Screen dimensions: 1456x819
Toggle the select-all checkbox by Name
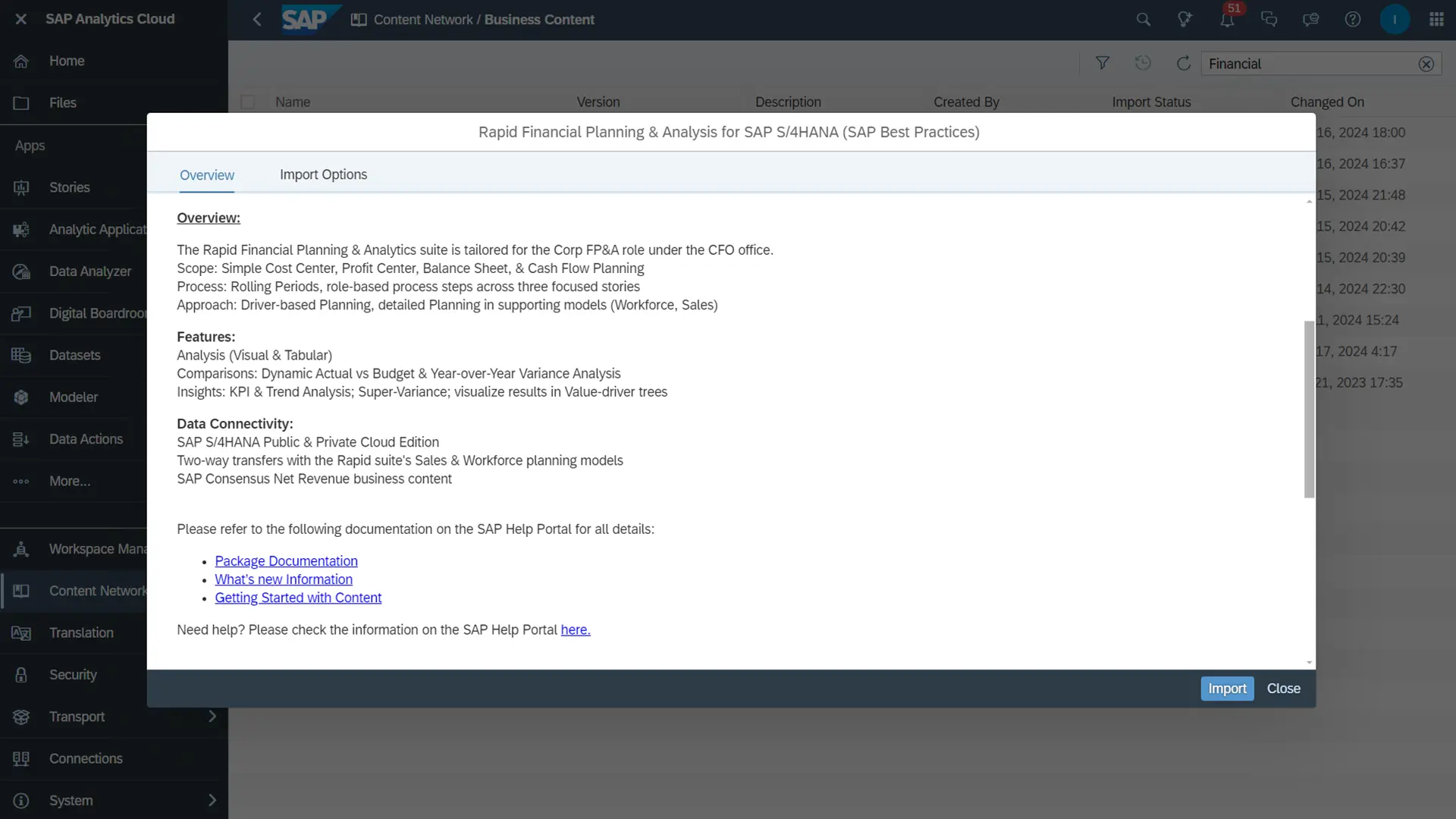point(248,102)
